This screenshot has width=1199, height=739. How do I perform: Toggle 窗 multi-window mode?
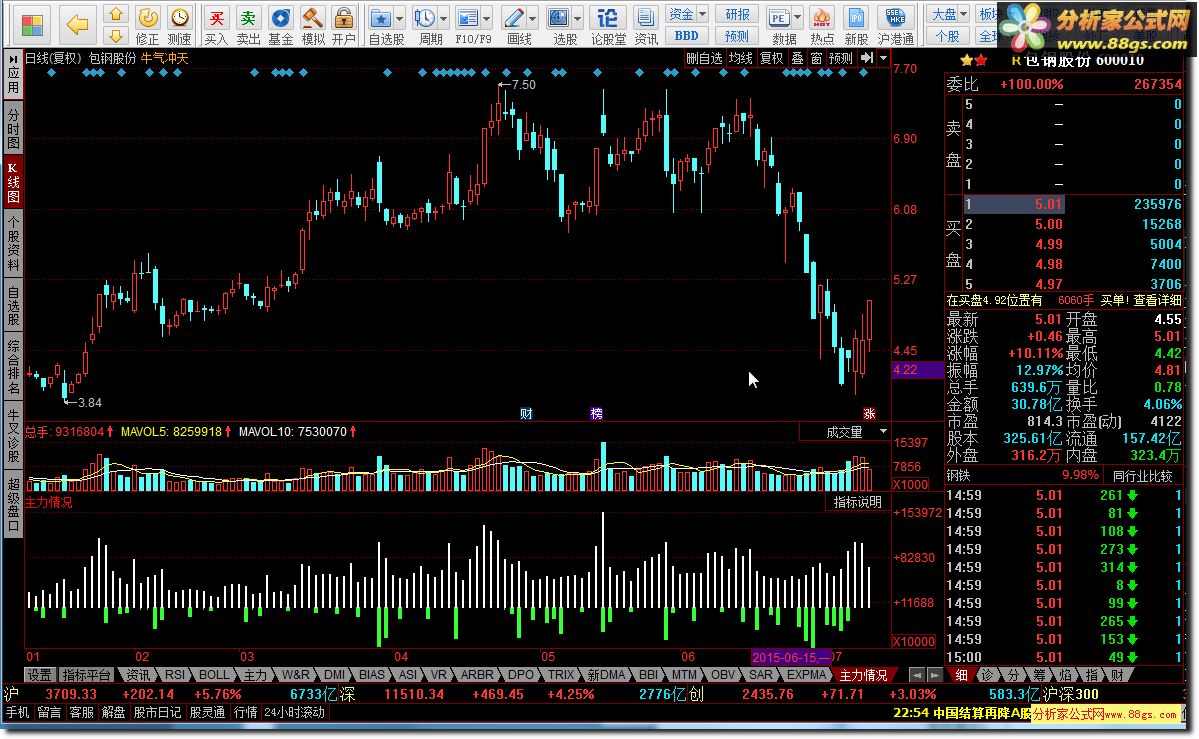coord(817,58)
